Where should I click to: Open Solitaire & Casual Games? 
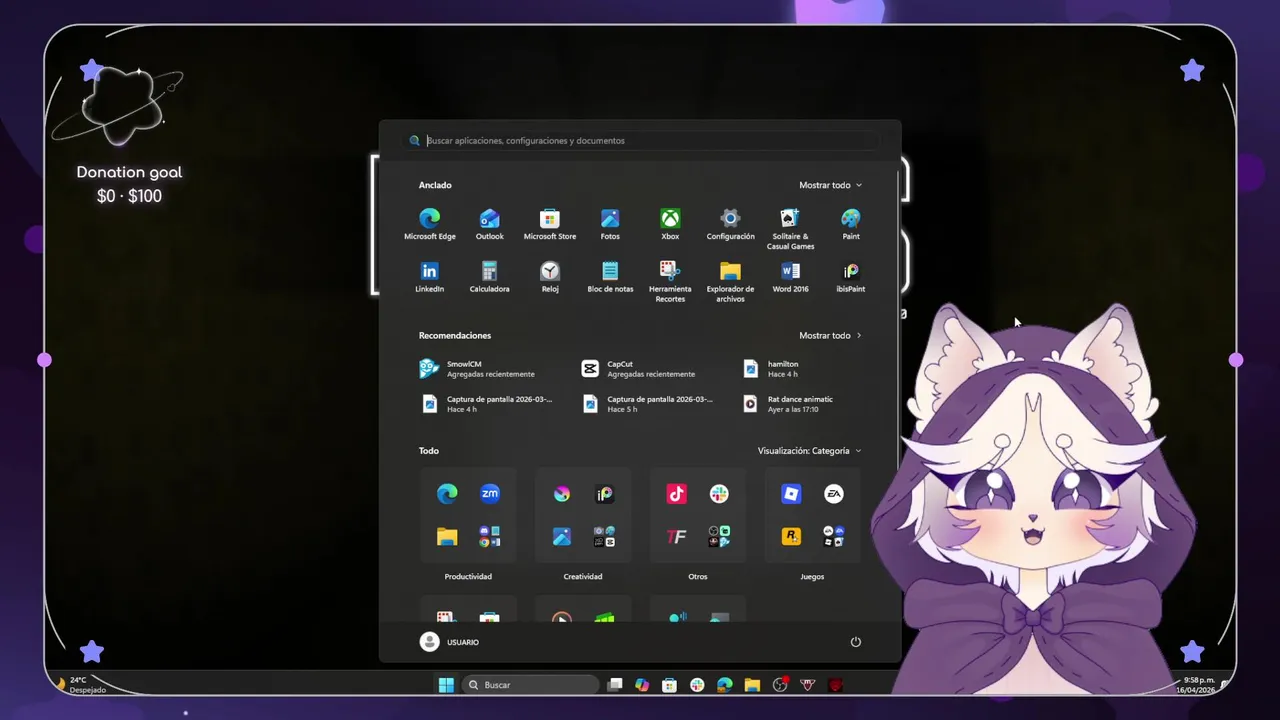pos(790,229)
